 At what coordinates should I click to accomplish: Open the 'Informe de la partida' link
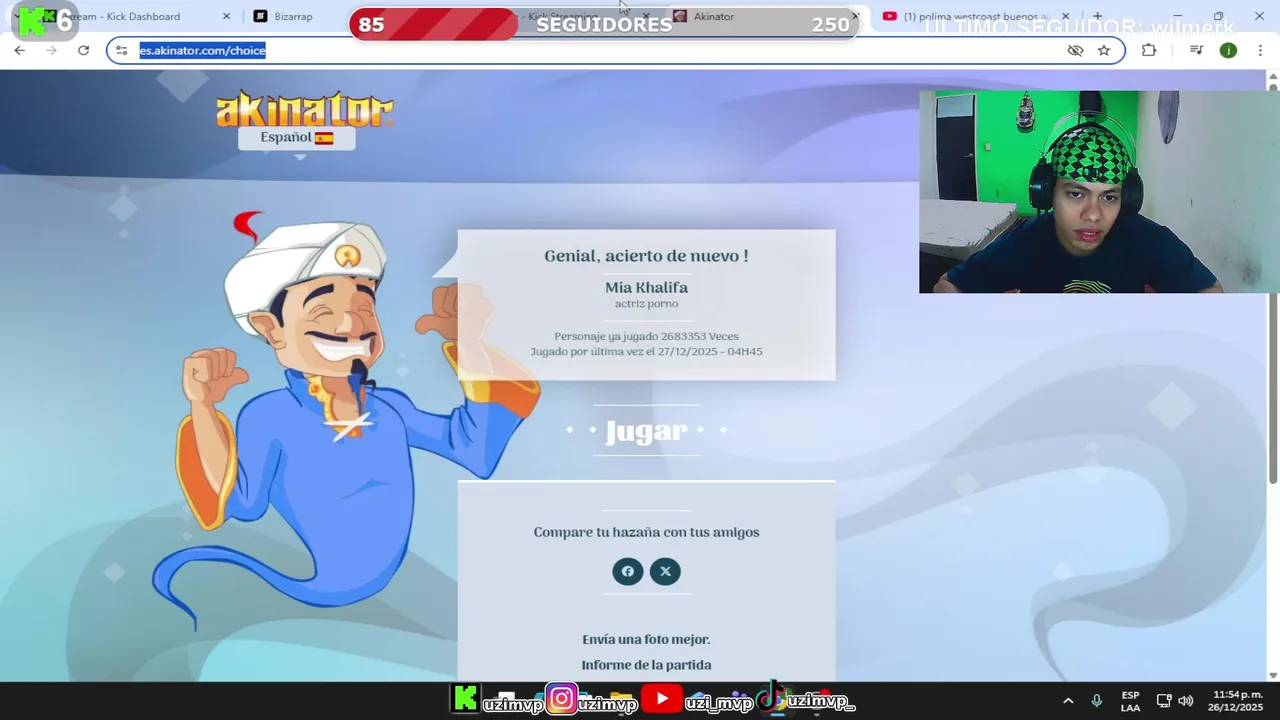(x=646, y=665)
